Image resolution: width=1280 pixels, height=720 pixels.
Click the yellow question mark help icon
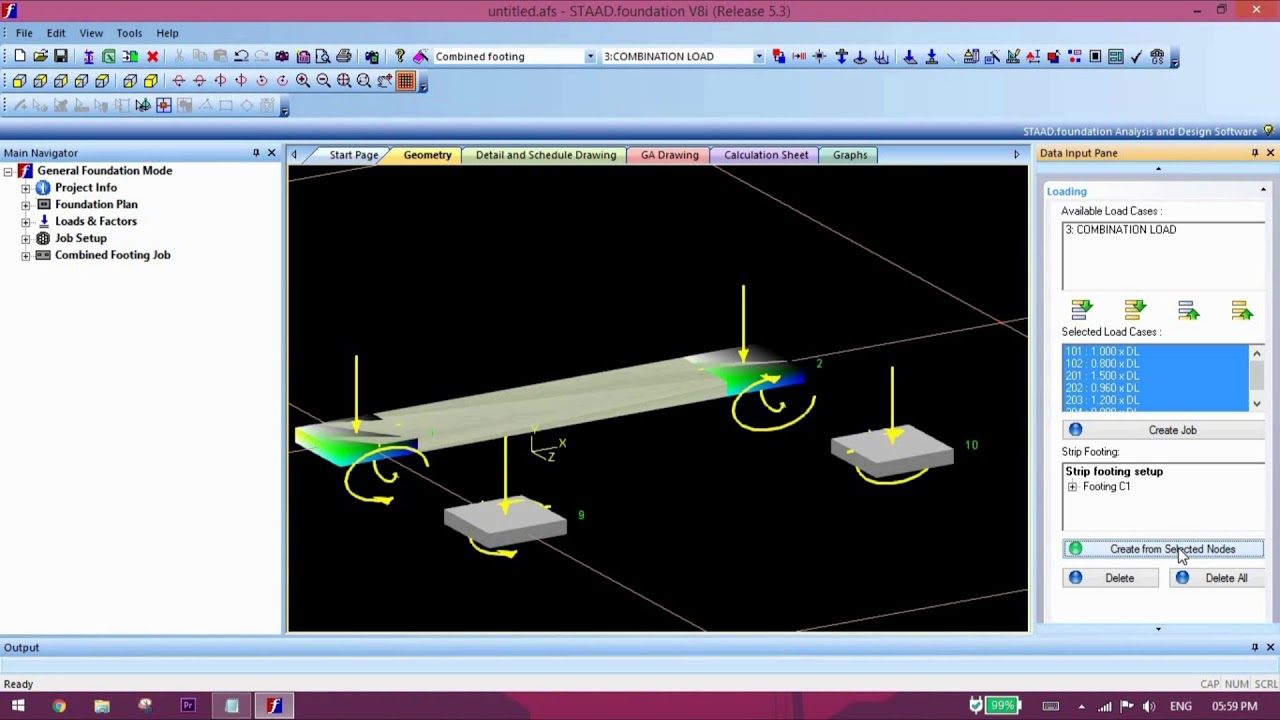click(400, 57)
